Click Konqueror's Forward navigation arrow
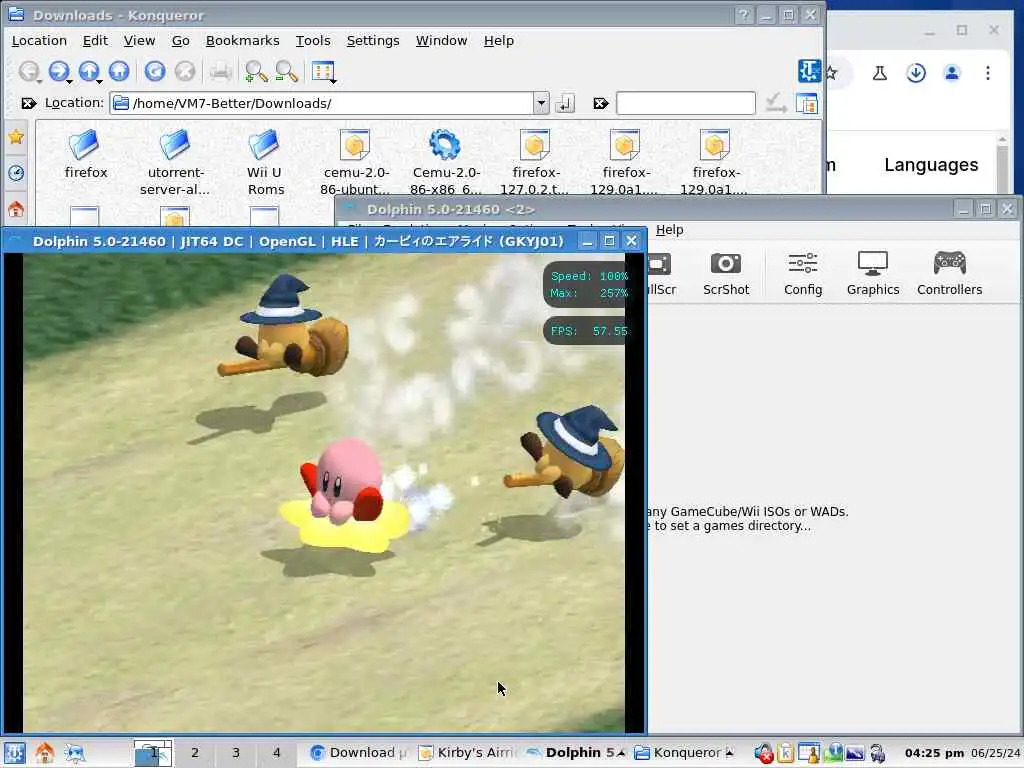The image size is (1024, 768). (x=59, y=71)
